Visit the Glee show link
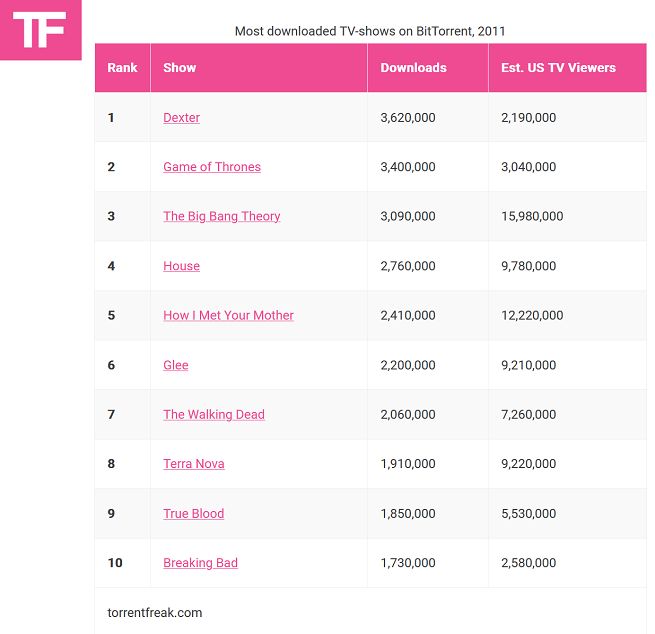Image resolution: width=655 pixels, height=634 pixels. pyautogui.click(x=175, y=365)
